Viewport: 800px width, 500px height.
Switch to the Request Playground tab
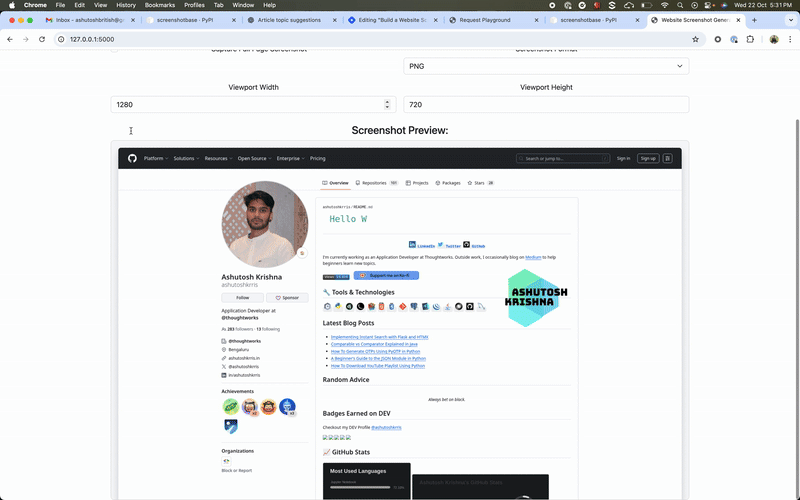488,20
